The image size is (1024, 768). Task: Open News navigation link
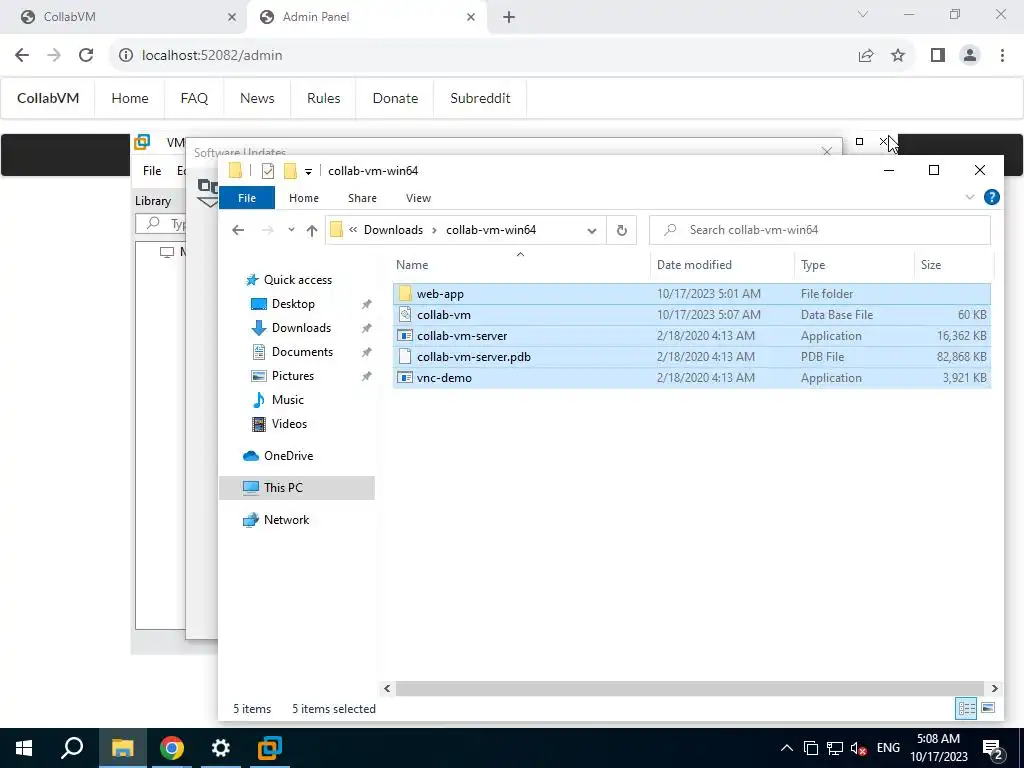[x=257, y=98]
